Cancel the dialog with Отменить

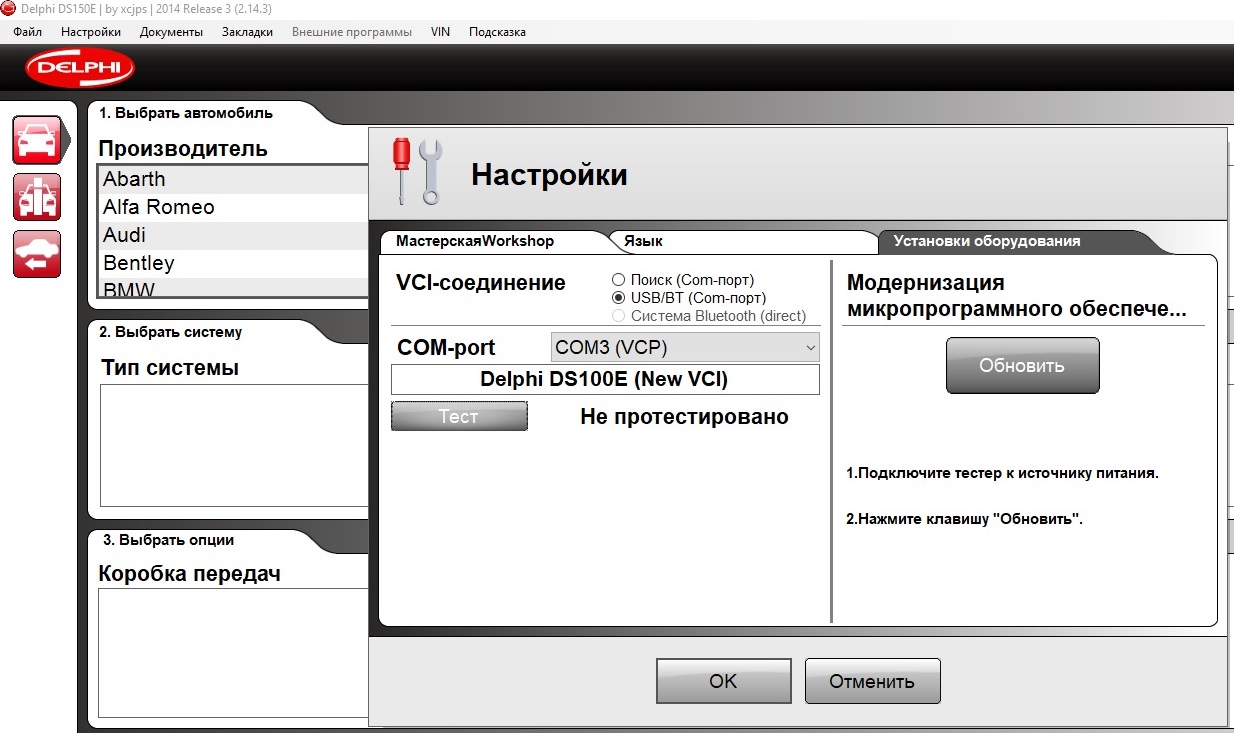(x=872, y=680)
